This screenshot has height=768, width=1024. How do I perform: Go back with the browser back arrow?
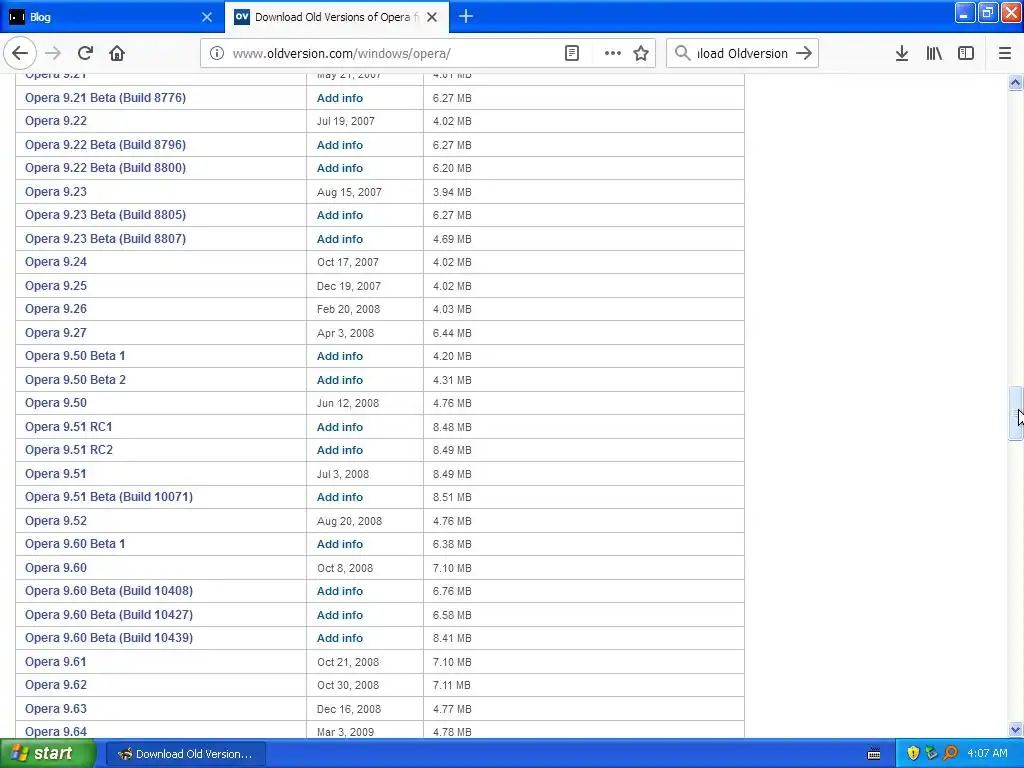tap(20, 54)
